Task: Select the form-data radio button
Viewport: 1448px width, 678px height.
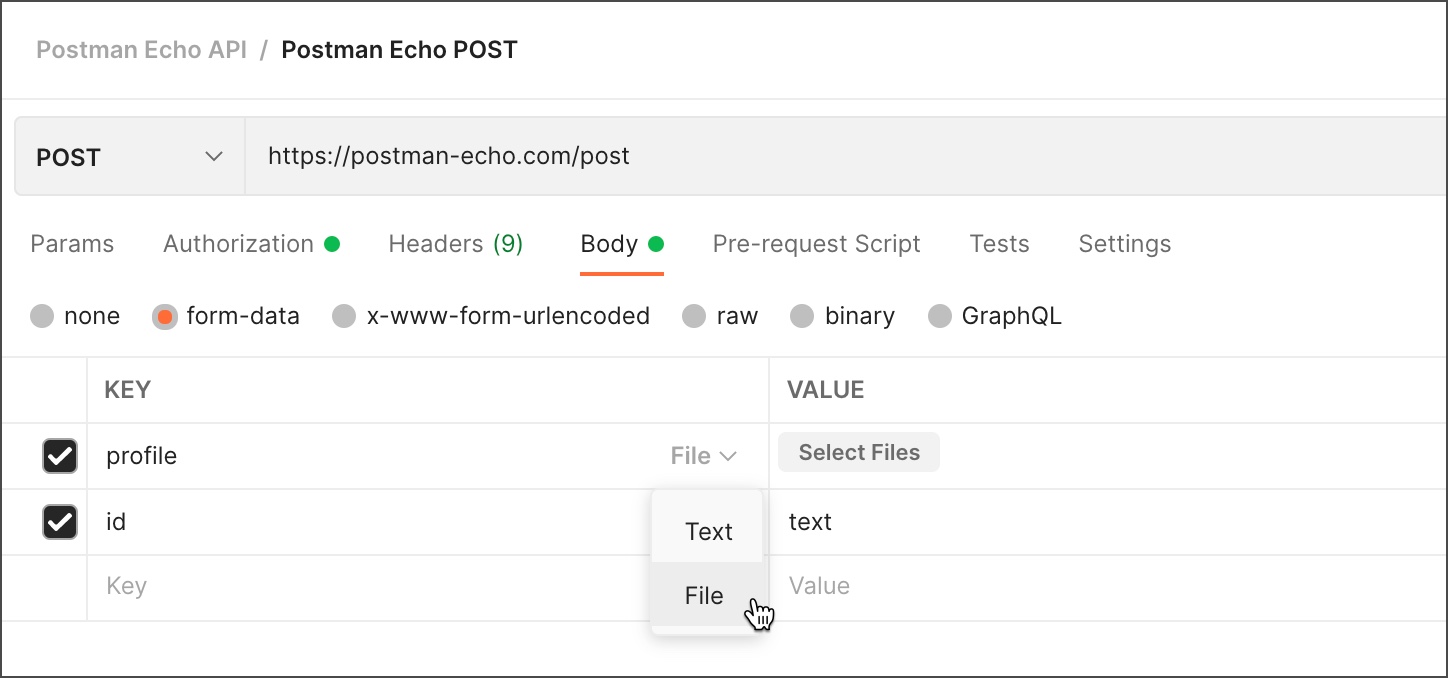Action: pos(165,317)
